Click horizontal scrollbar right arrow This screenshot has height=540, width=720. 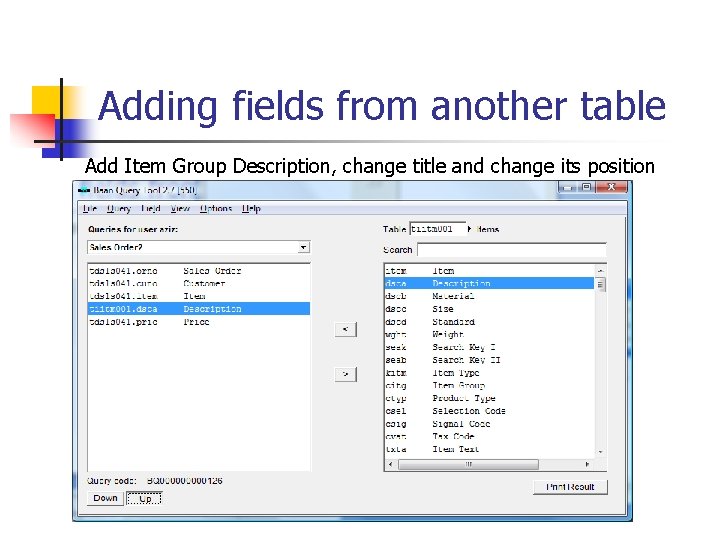587,464
